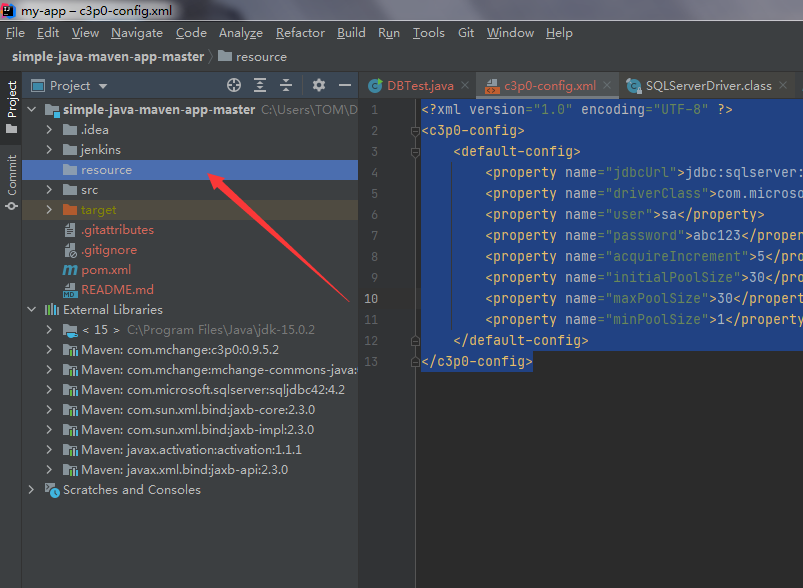Click line number 10 in the gutter

click(370, 298)
